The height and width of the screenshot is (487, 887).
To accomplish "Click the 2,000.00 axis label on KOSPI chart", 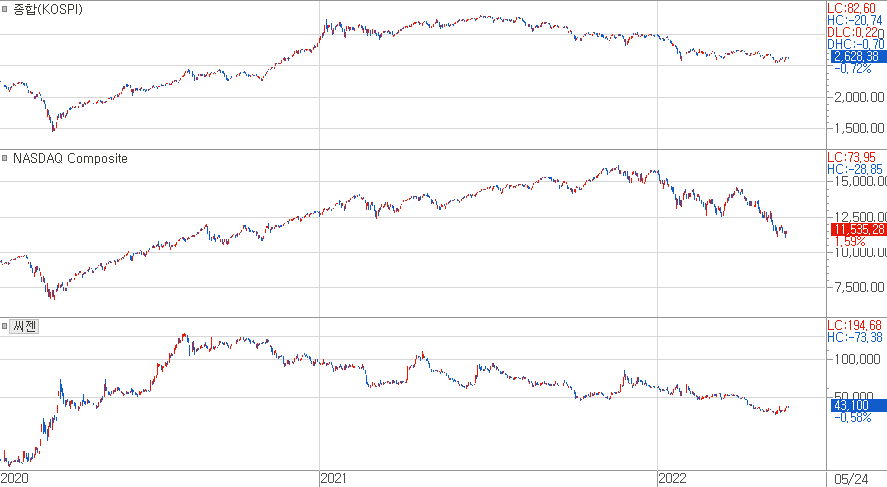I will [x=859, y=97].
